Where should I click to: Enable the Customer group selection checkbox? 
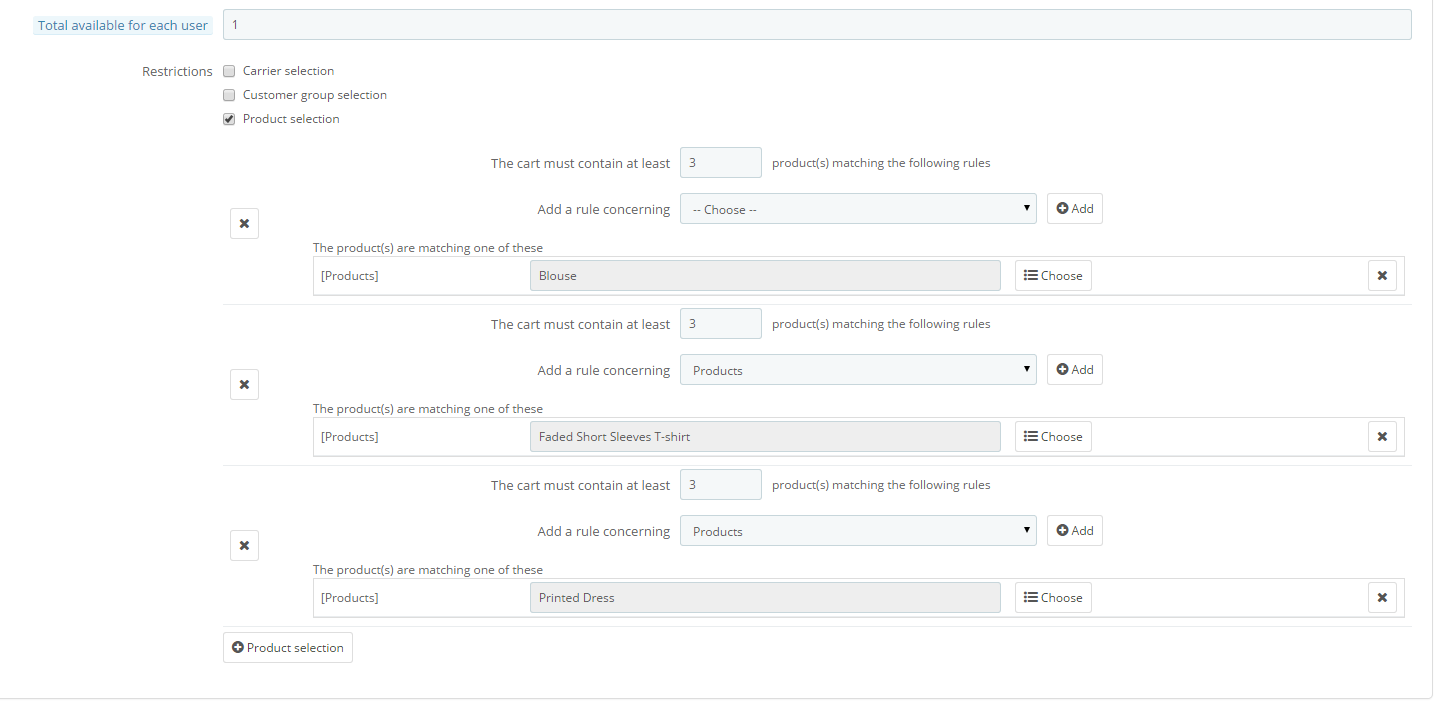click(230, 95)
